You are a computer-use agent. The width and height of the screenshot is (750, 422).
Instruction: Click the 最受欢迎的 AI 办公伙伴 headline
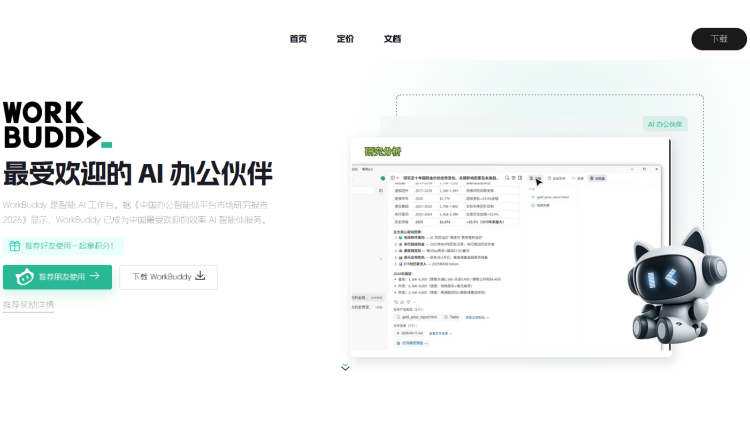(x=138, y=173)
